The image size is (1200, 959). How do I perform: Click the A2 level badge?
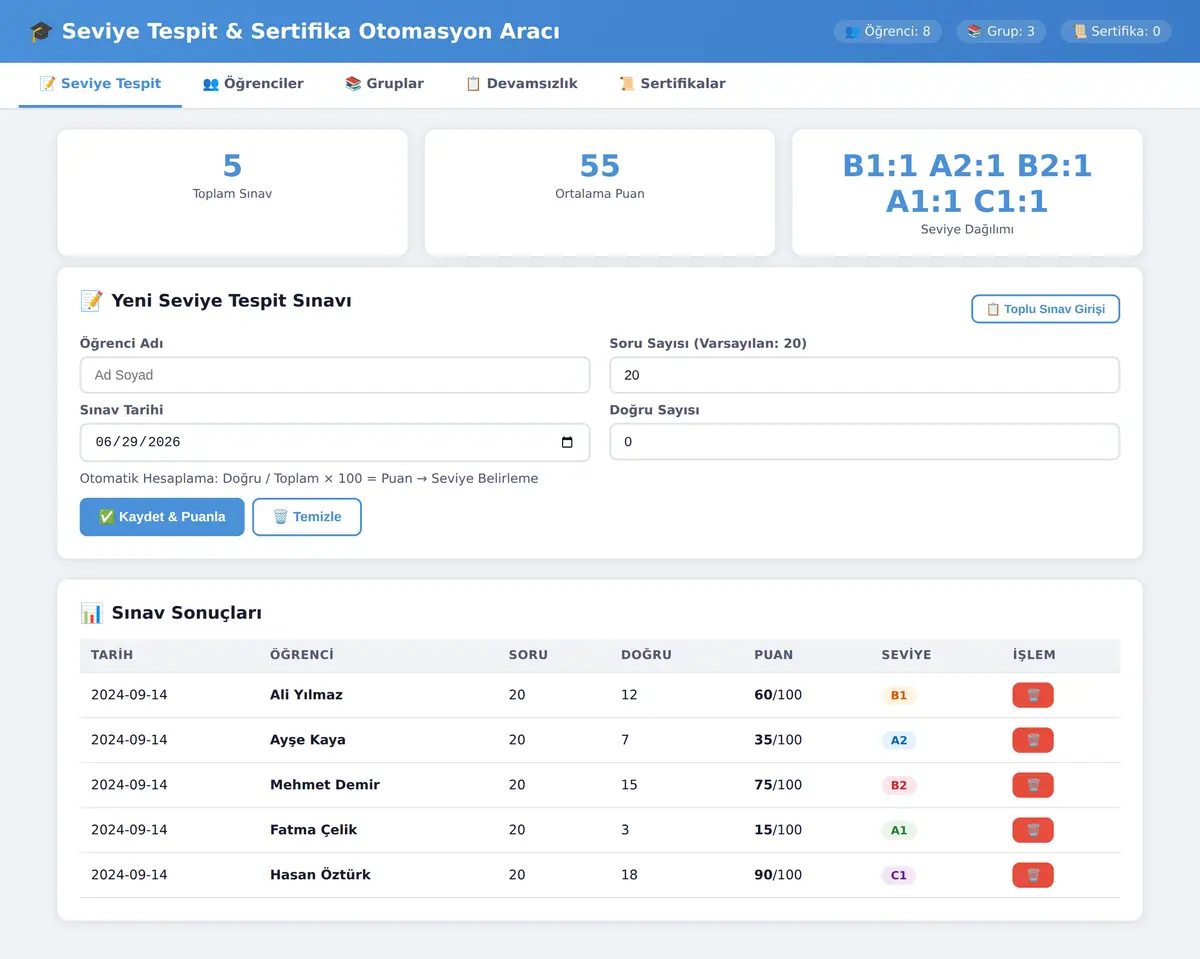tap(899, 740)
